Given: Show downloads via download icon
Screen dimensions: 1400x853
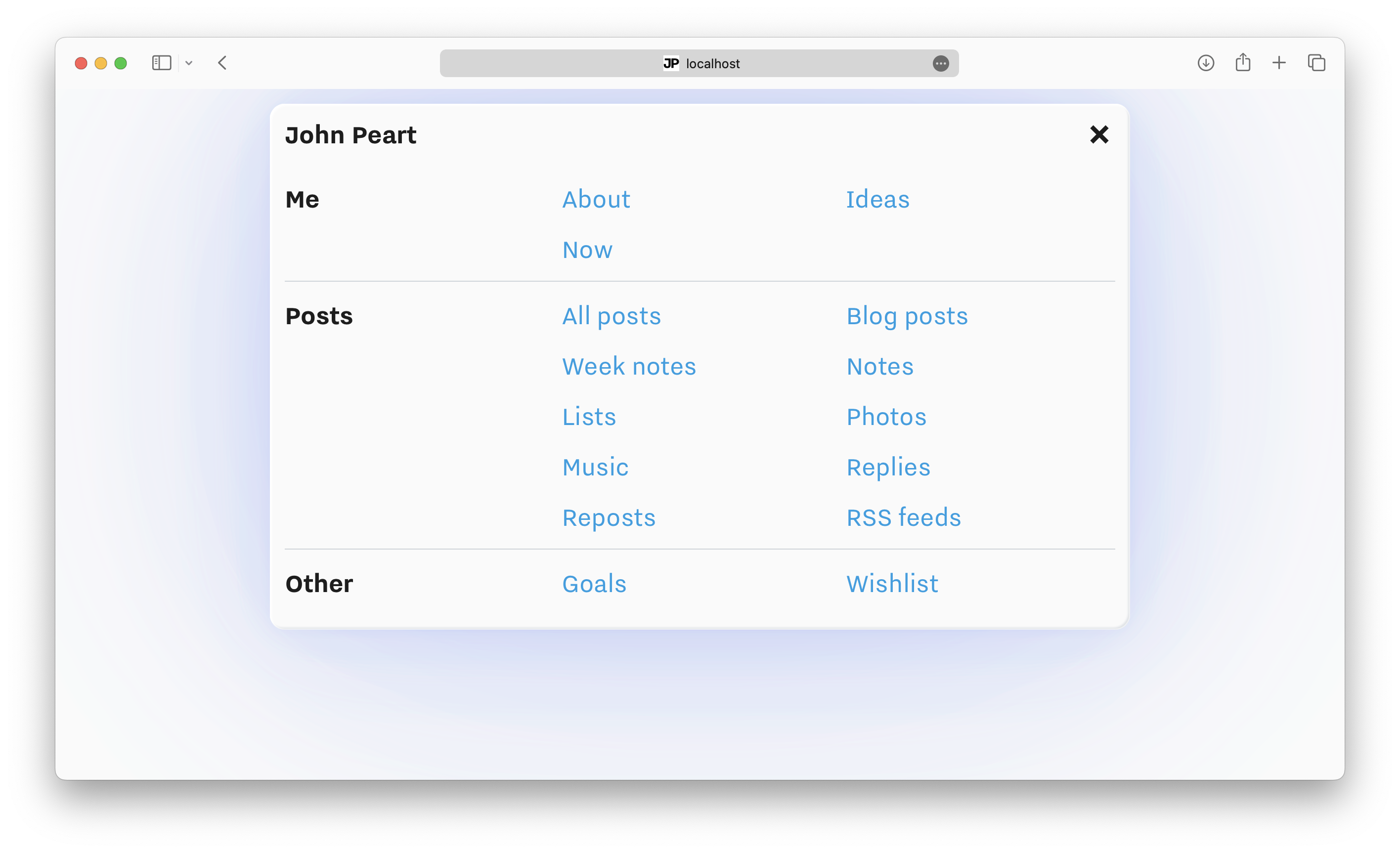Looking at the screenshot, I should (1206, 63).
